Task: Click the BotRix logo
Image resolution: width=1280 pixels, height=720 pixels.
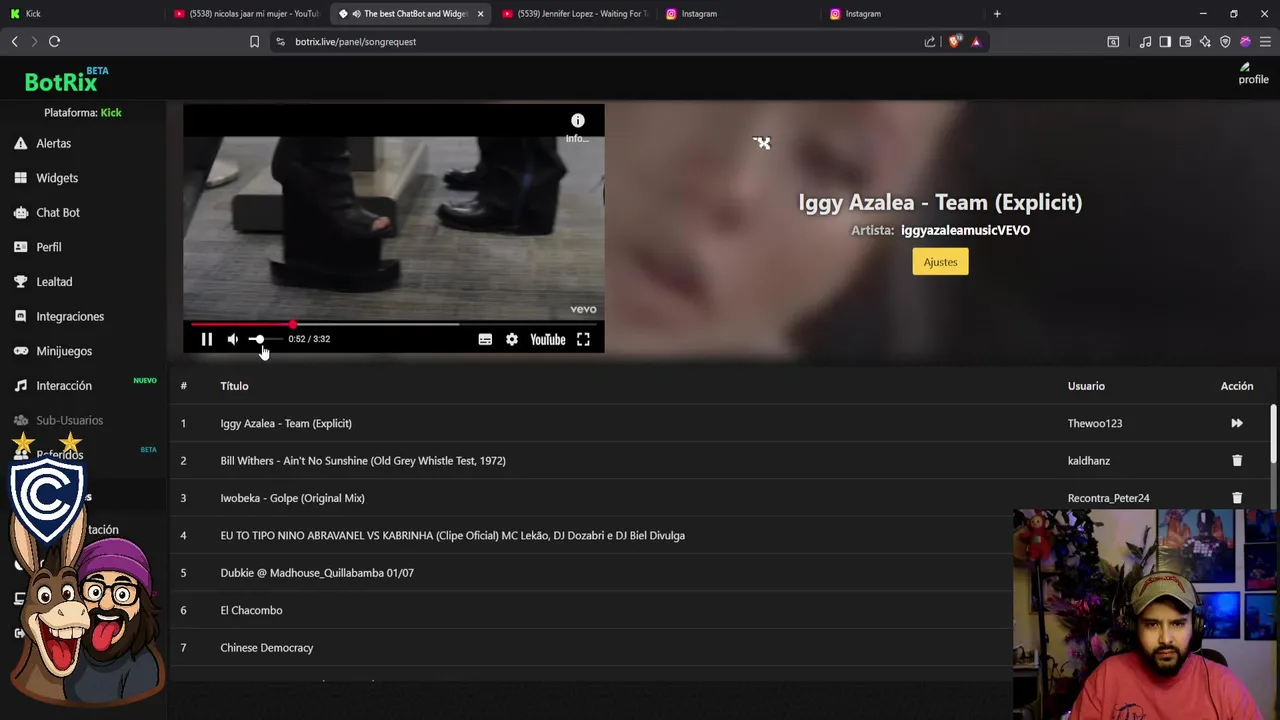Action: [x=61, y=82]
